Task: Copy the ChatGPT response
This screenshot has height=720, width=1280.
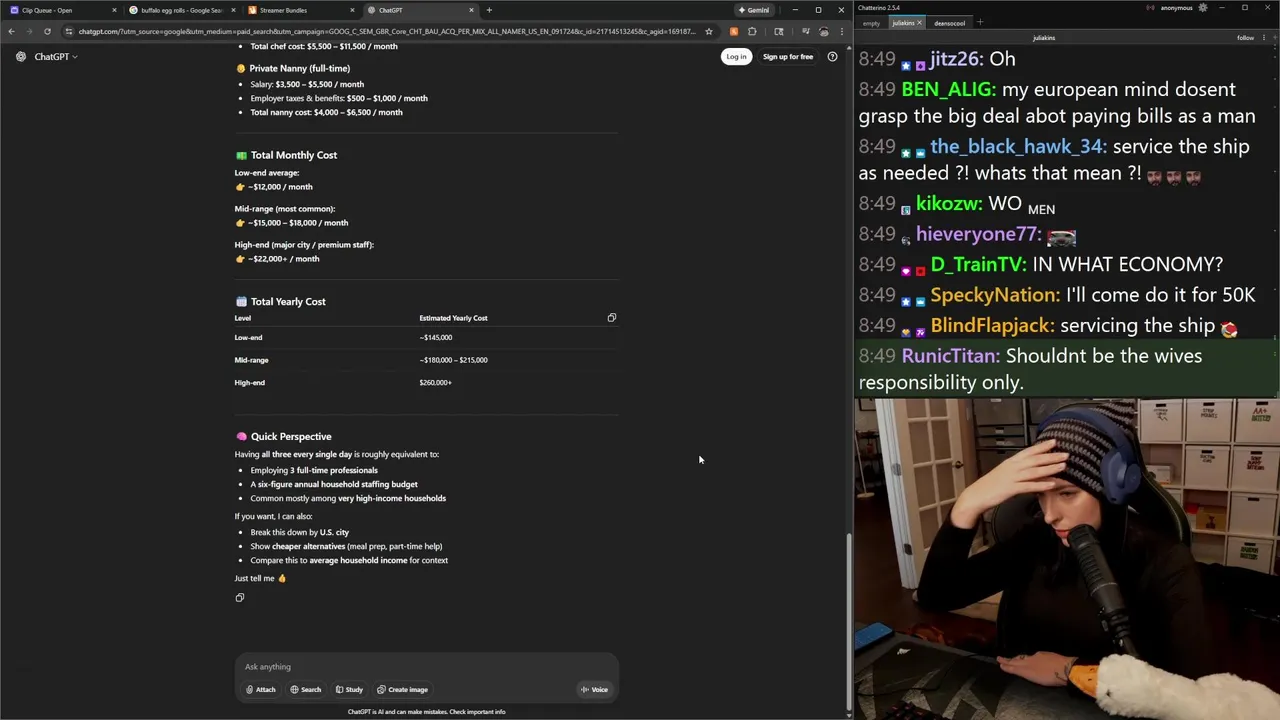Action: [x=239, y=598]
